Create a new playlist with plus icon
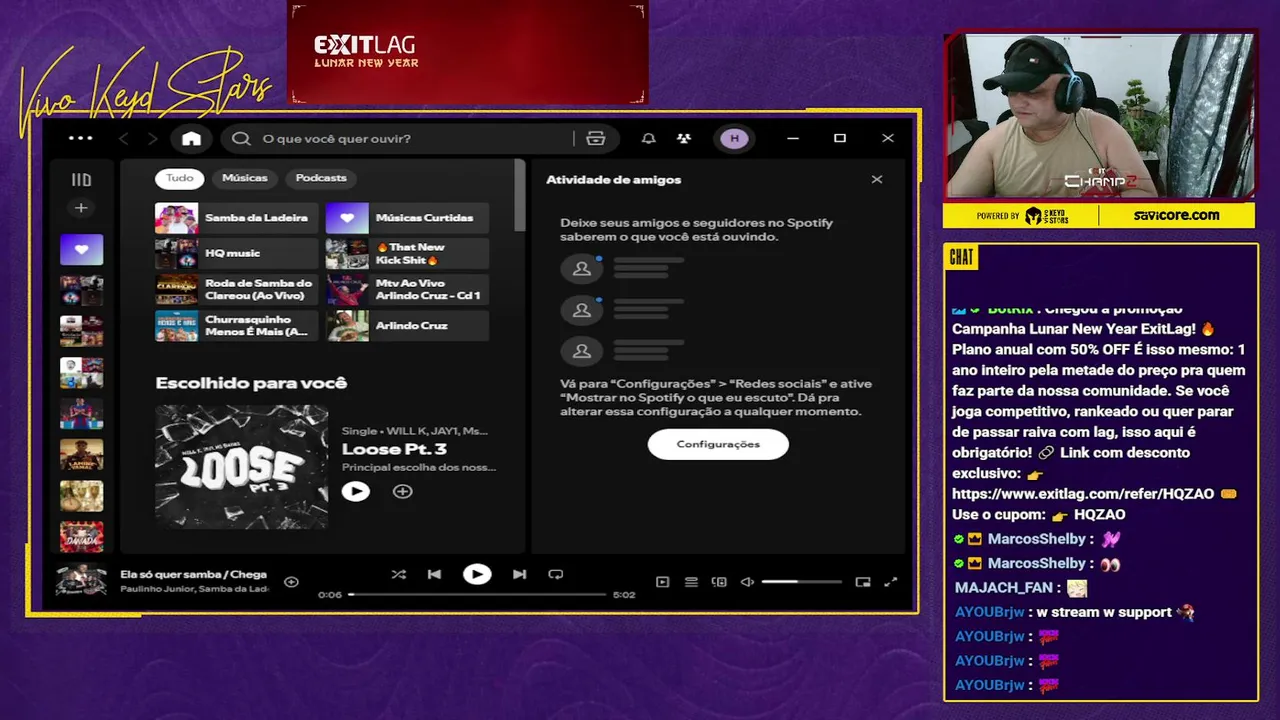This screenshot has height=720, width=1280. [x=81, y=208]
